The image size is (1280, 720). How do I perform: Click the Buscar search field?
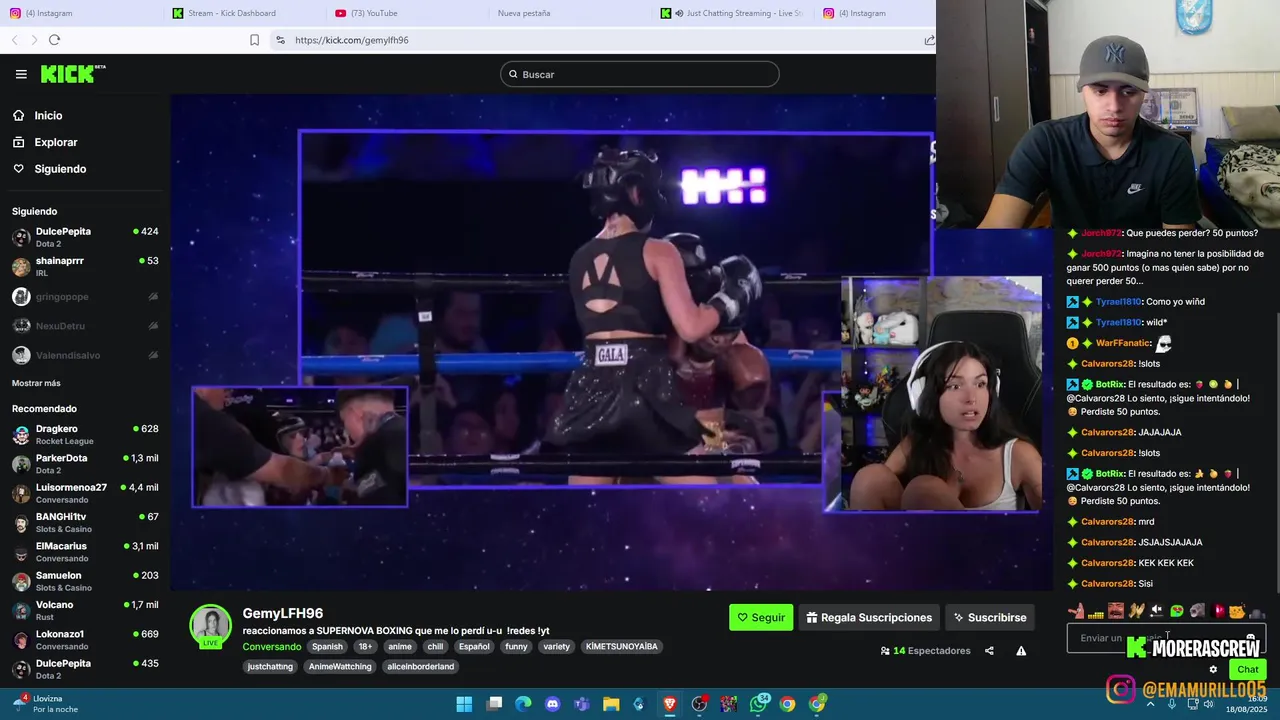pyautogui.click(x=640, y=74)
